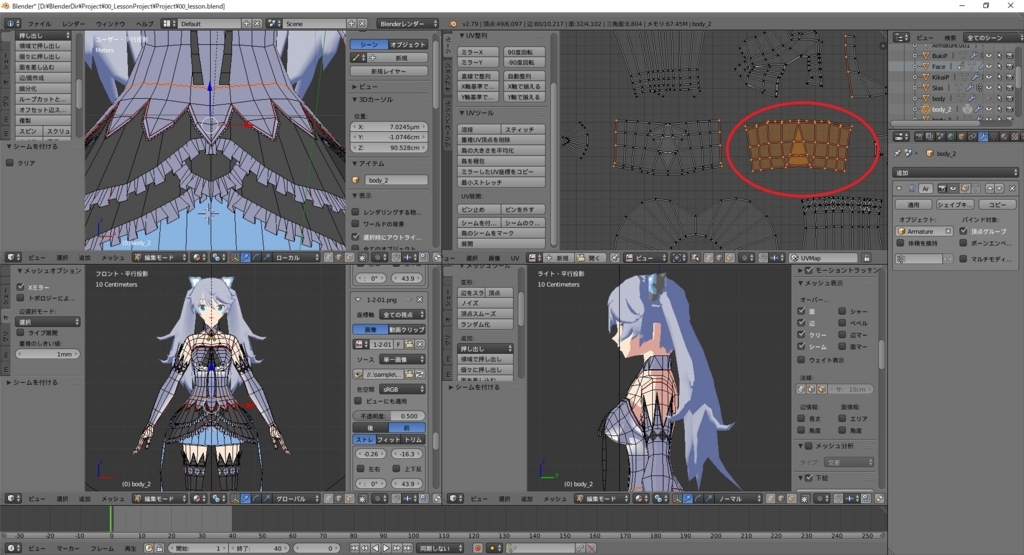Click object data icon next to body_2 item
1024x555 pixels.
pos(356,180)
